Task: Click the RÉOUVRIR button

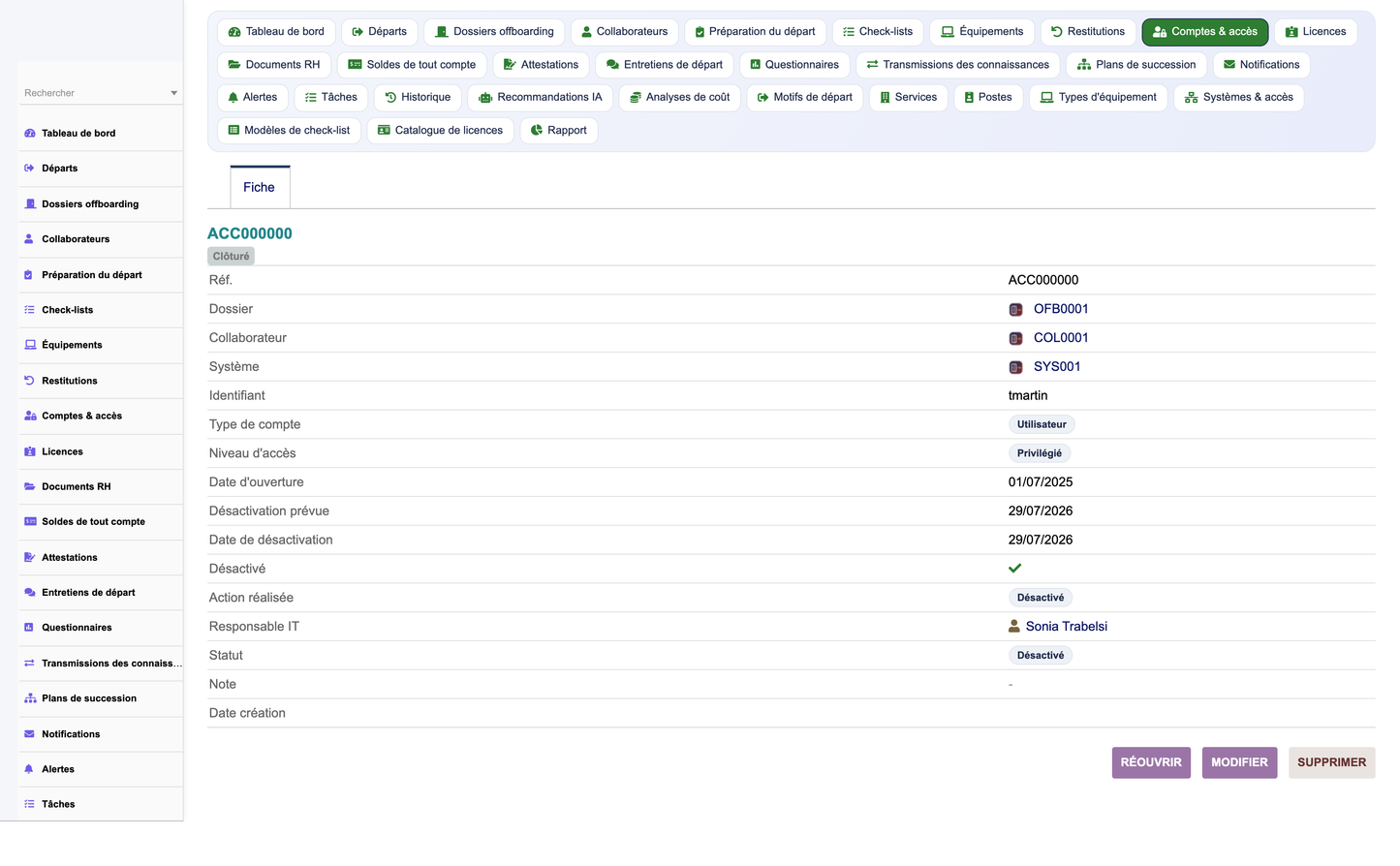Action: 1151,763
